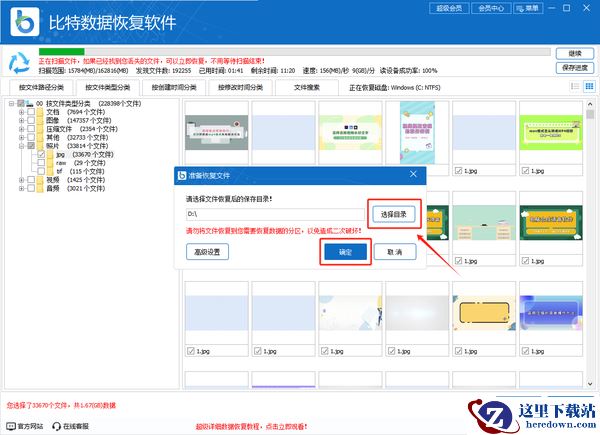Screen dimensions: 600x435
Task: Open 会员中心
Action: pyautogui.click(x=491, y=8)
